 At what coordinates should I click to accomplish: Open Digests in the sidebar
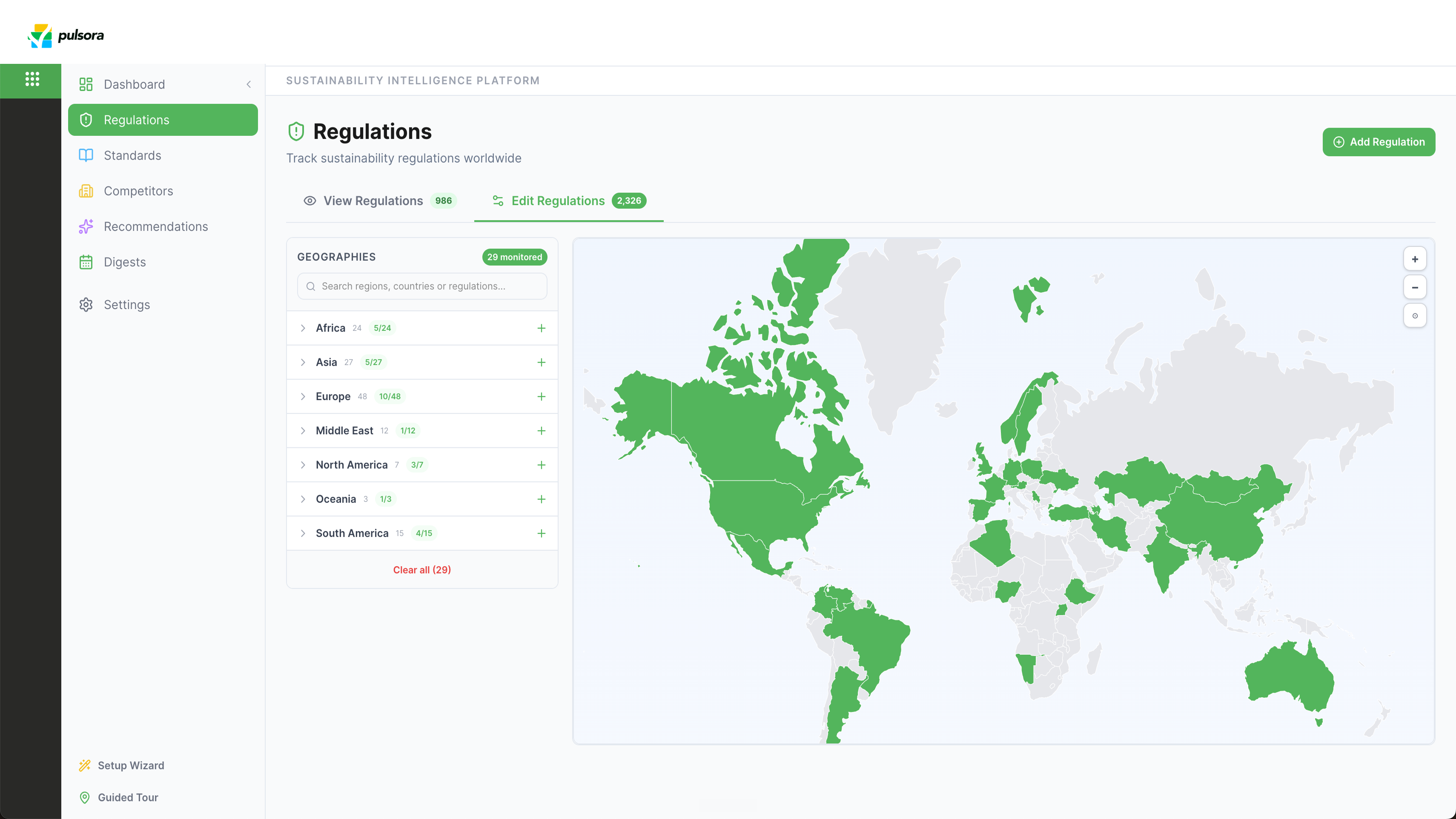(163, 262)
